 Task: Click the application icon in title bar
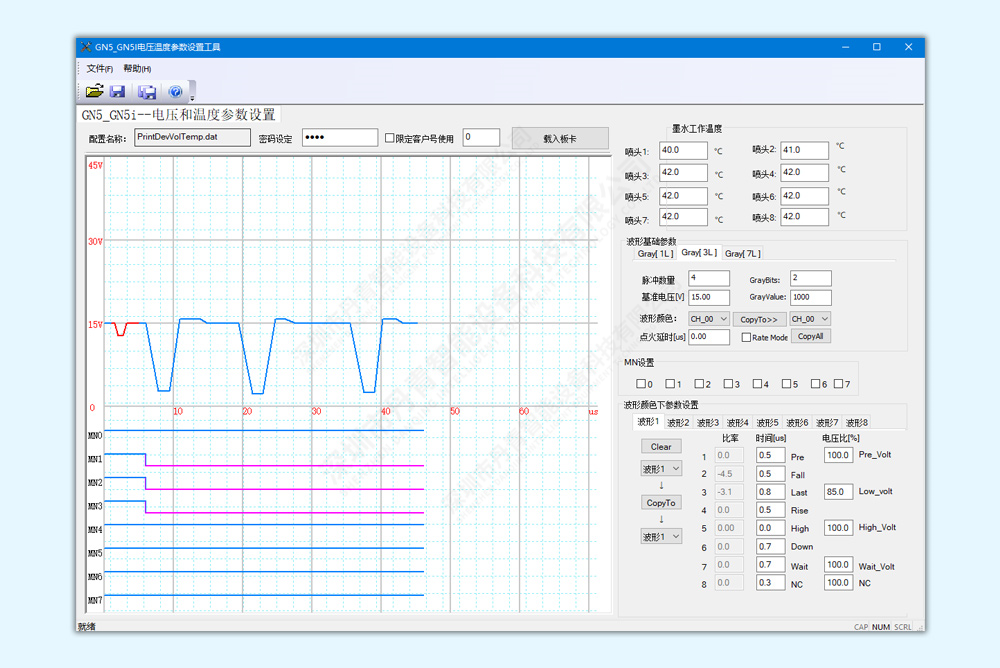86,47
